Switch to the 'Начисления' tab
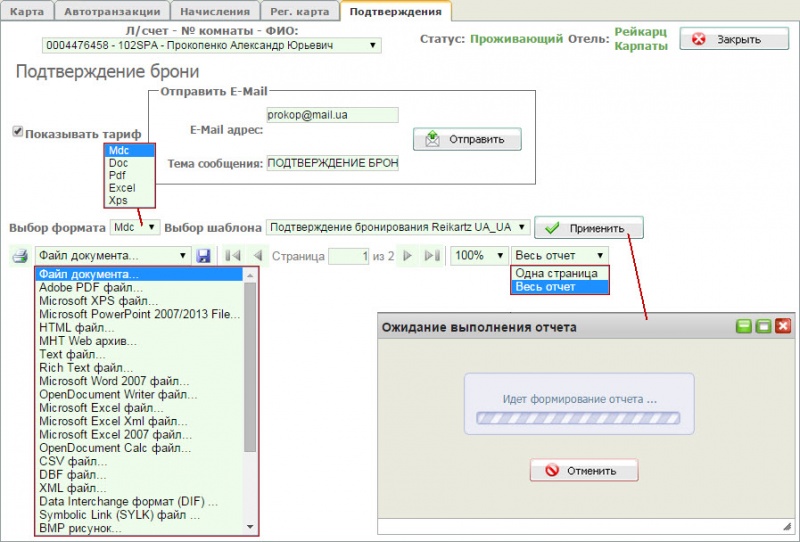The image size is (800, 542). click(216, 11)
